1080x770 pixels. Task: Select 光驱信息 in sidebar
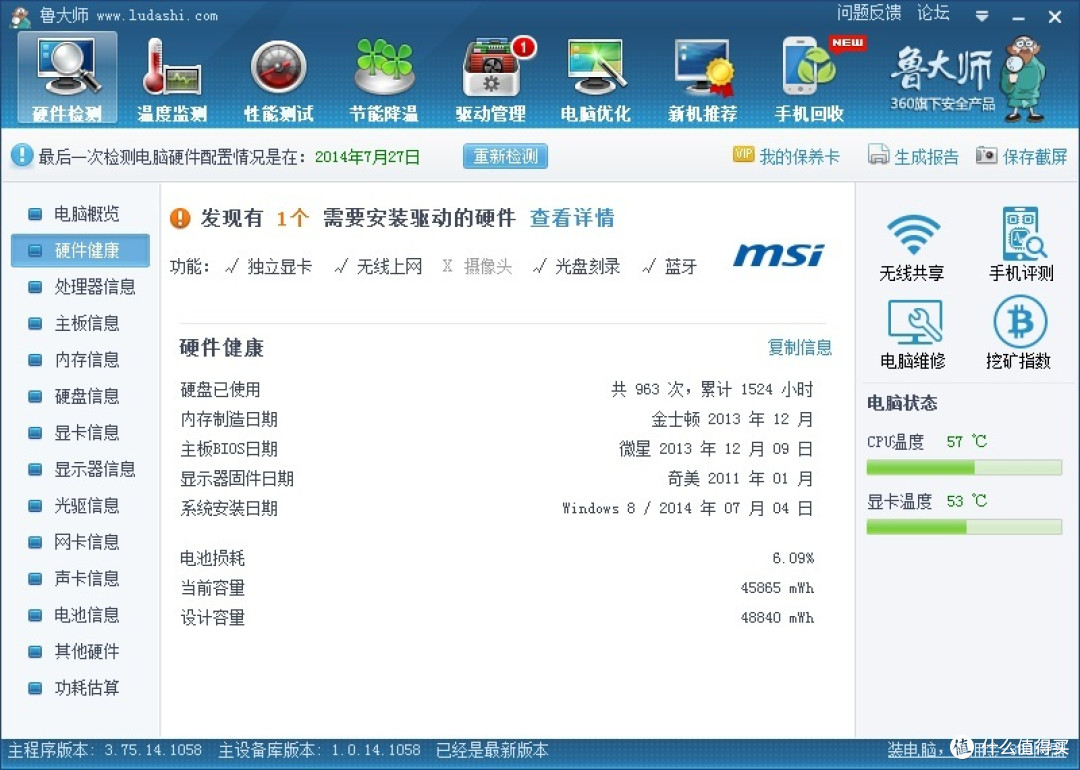(80, 506)
